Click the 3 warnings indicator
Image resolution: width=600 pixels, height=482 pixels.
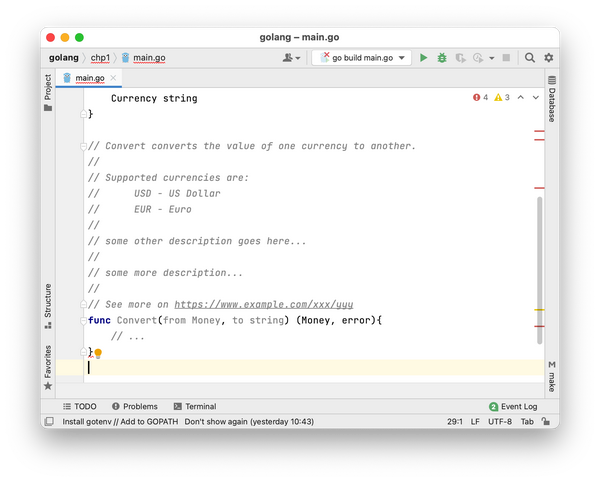[x=502, y=98]
